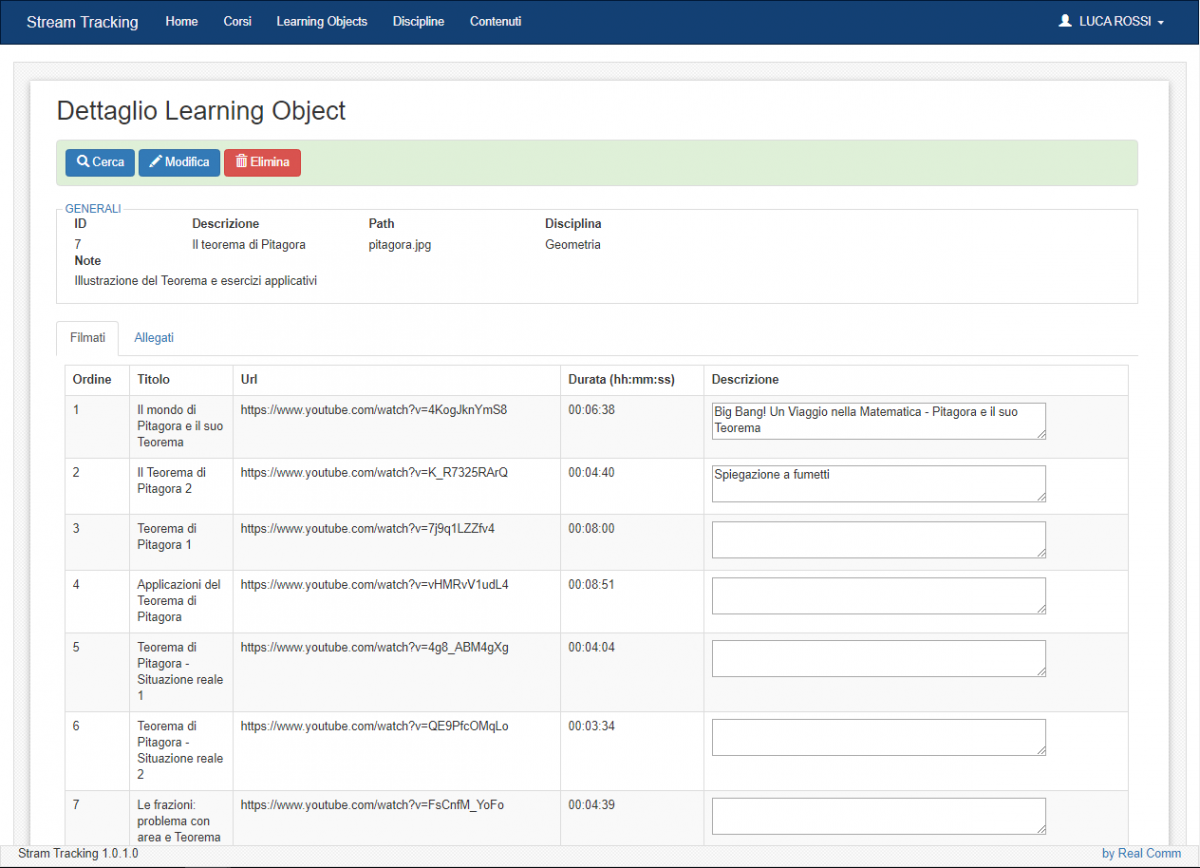Screen dimensions: 1200x868
Task: Click the empty description field in row 3
Action: [x=878, y=539]
